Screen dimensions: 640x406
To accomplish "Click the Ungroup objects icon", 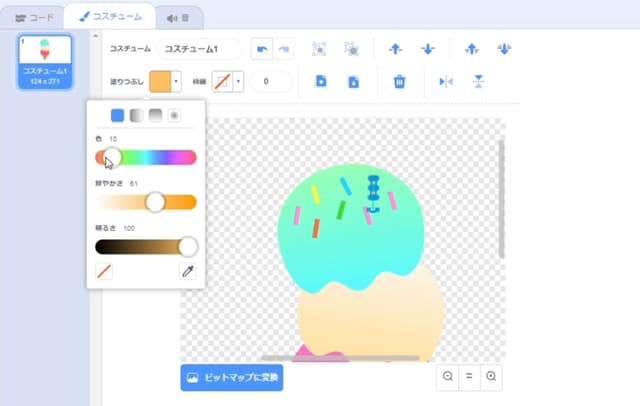I will pos(351,49).
